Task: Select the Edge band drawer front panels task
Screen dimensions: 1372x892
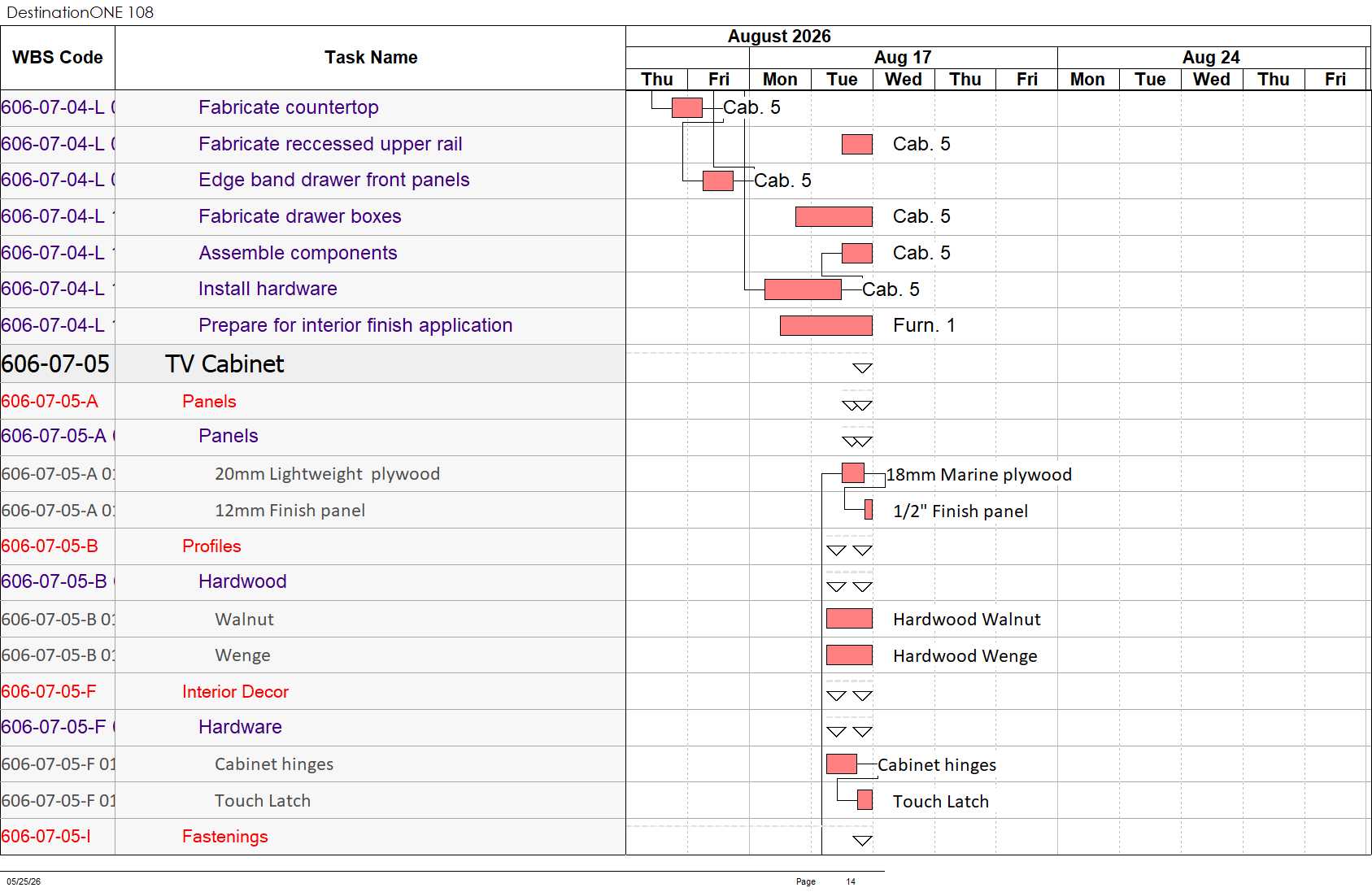Action: (x=334, y=180)
